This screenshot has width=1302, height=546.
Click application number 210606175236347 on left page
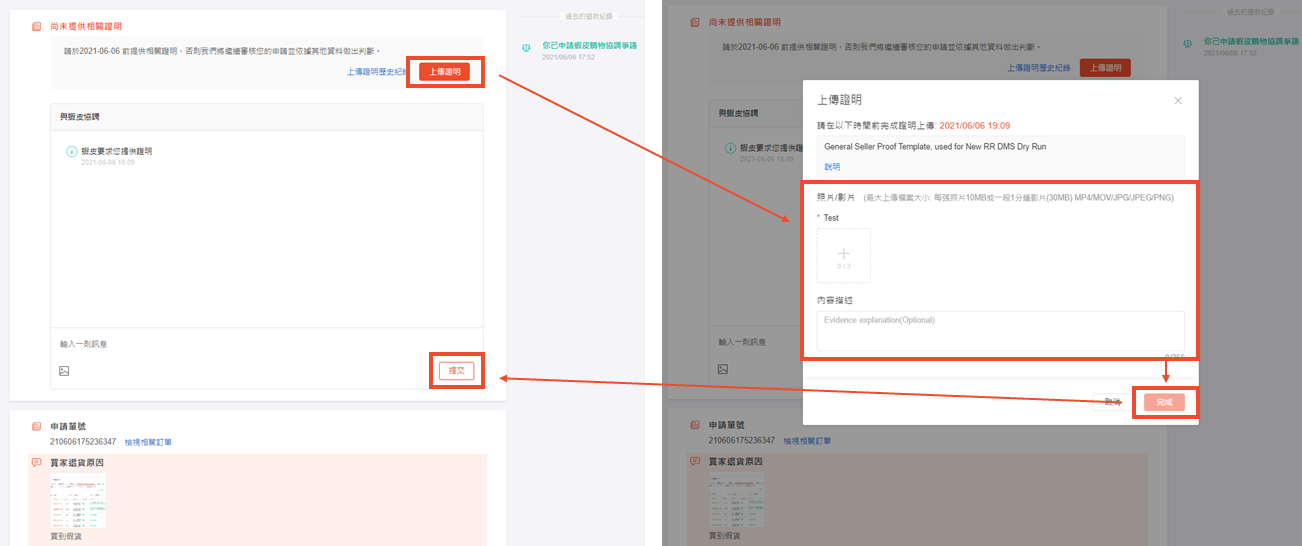tap(83, 441)
